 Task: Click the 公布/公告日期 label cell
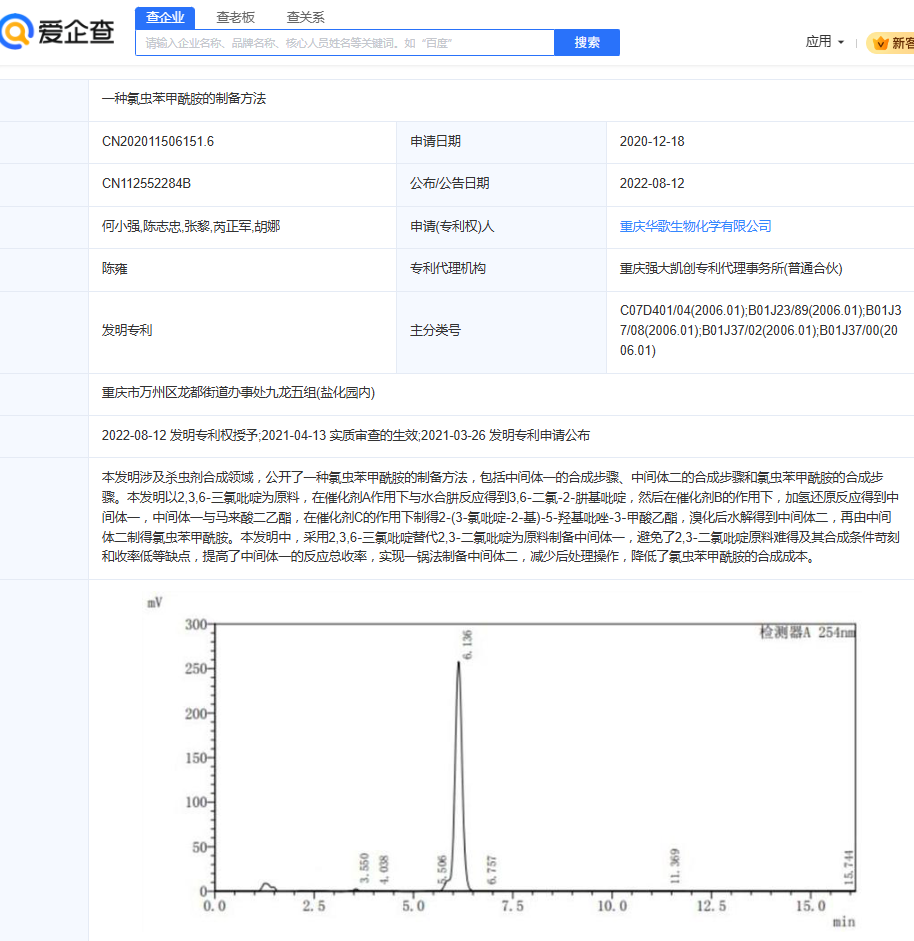[x=501, y=184]
